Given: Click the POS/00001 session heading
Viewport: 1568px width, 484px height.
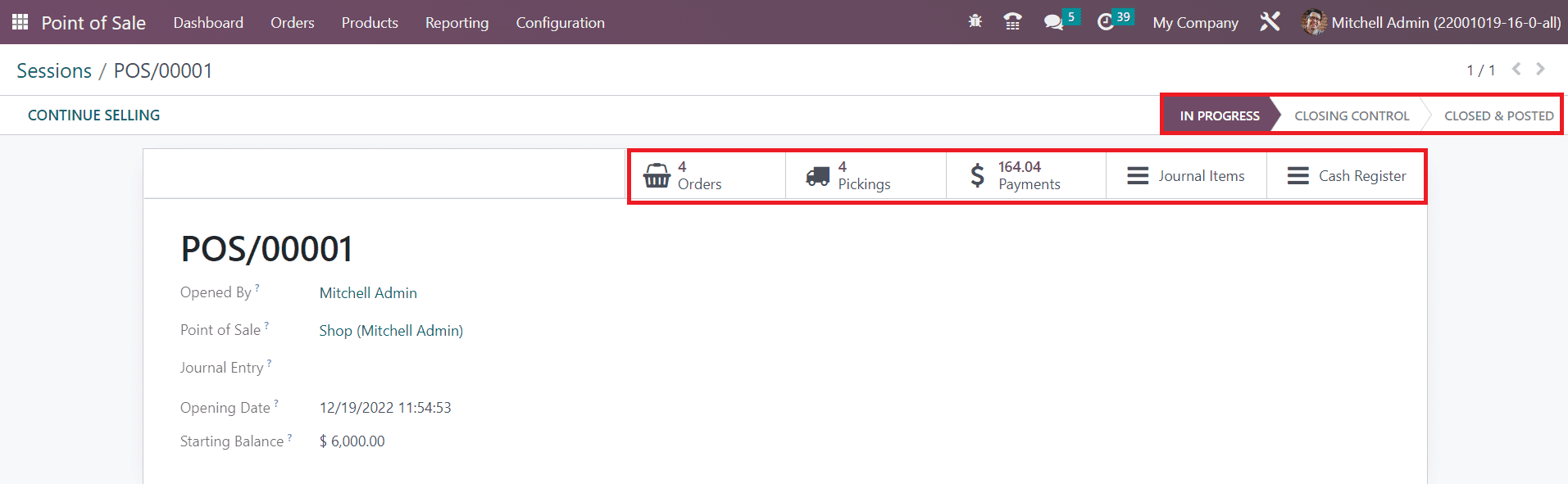Looking at the screenshot, I should (x=267, y=249).
